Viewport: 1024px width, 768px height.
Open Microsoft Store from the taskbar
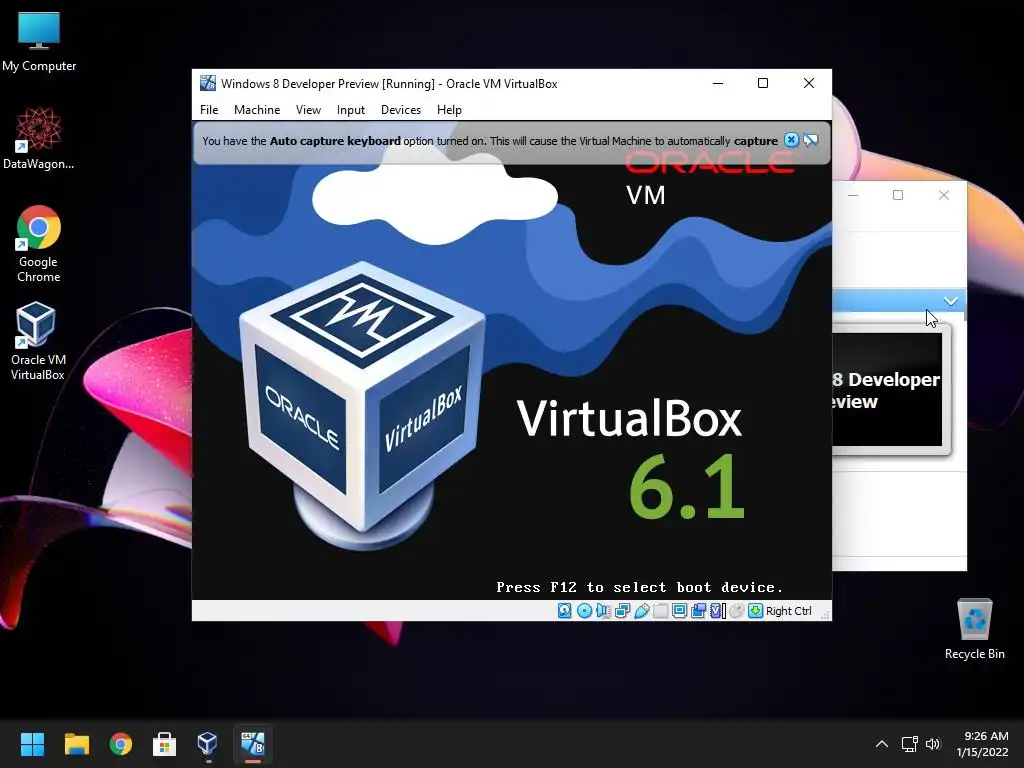164,744
